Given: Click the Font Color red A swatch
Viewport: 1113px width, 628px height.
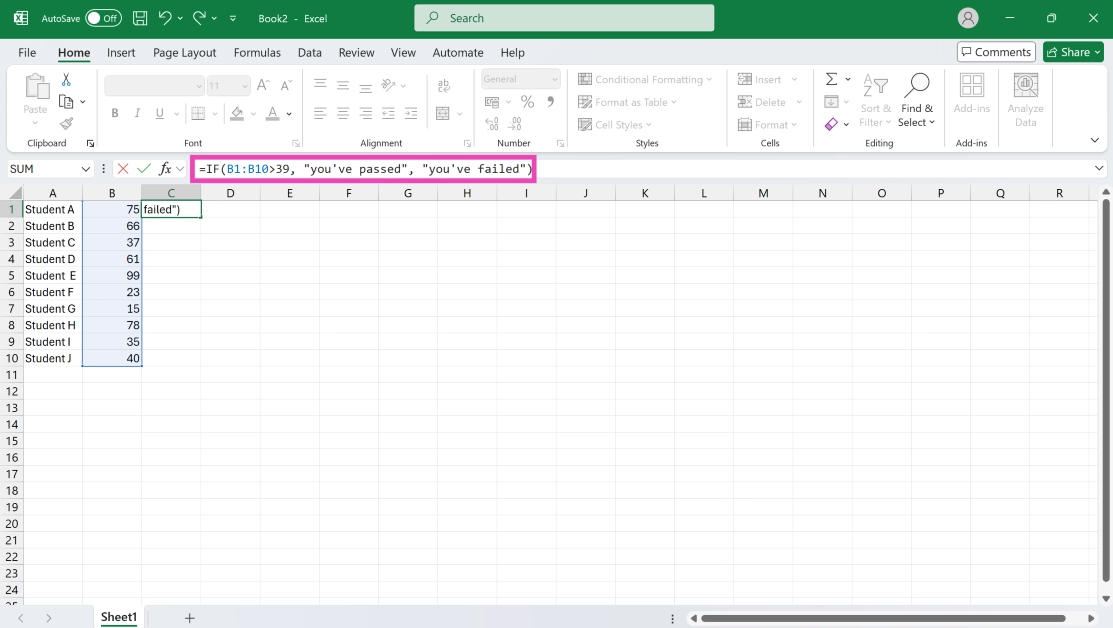Looking at the screenshot, I should [273, 114].
